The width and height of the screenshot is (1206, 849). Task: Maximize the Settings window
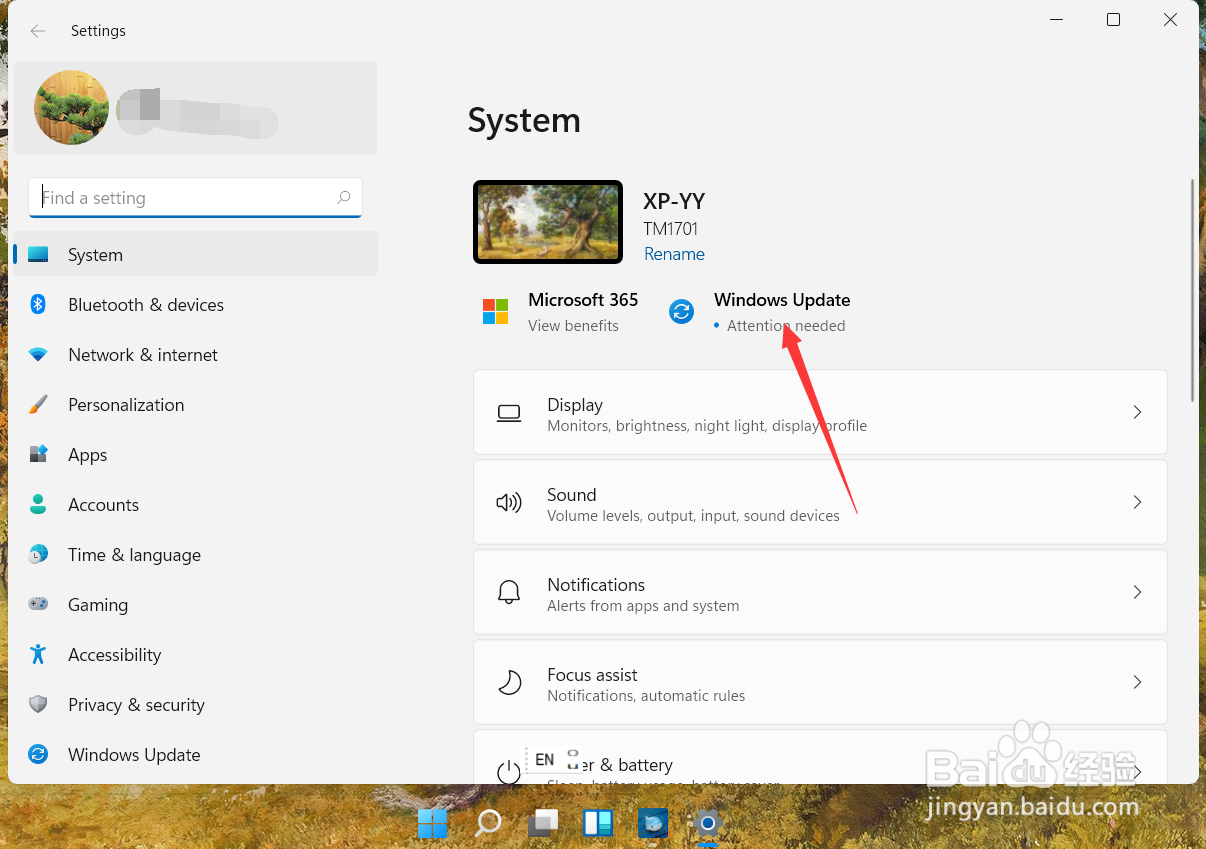(x=1113, y=20)
